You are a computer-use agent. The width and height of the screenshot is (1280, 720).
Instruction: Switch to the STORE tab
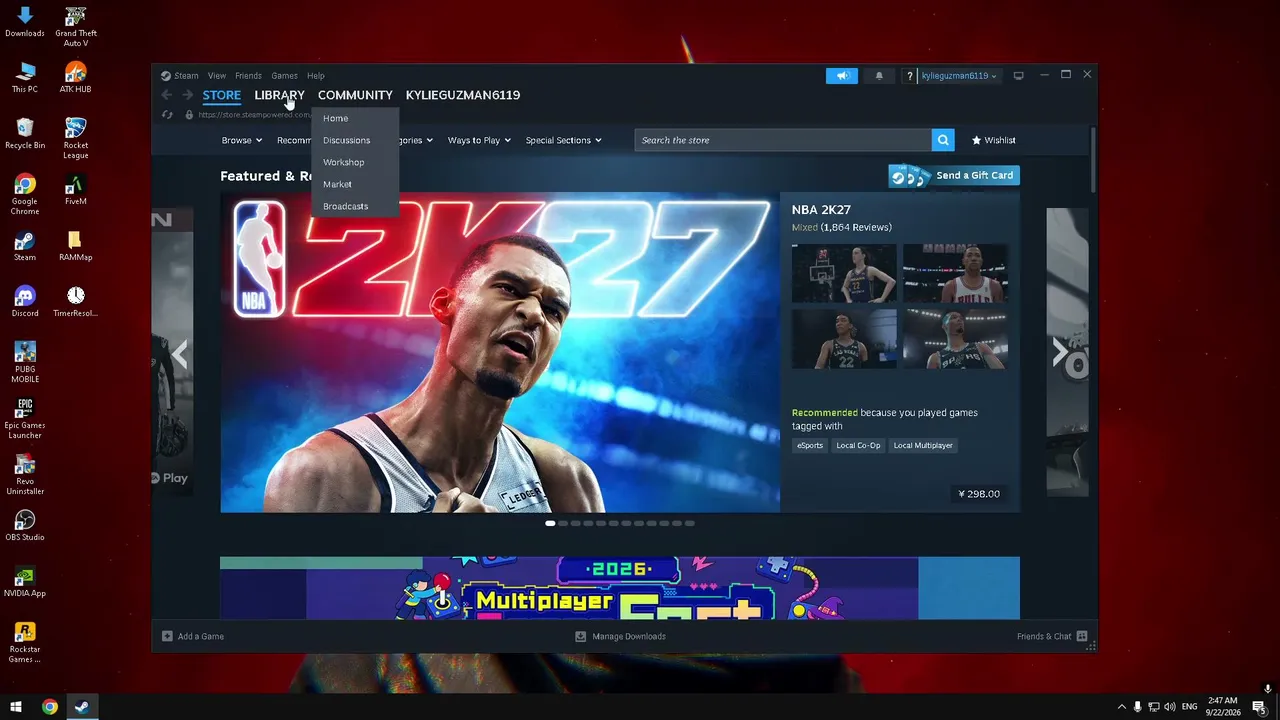pos(222,95)
